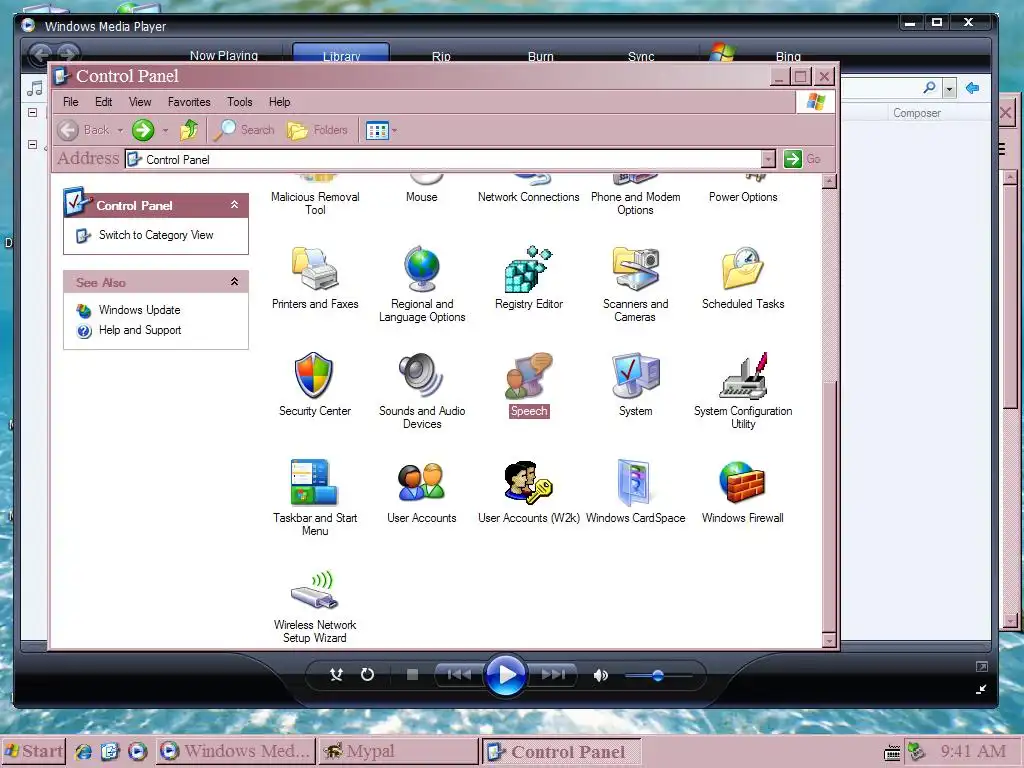Image resolution: width=1024 pixels, height=768 pixels.
Task: Switch to Now Playing tab in Media Player
Action: pos(223,56)
